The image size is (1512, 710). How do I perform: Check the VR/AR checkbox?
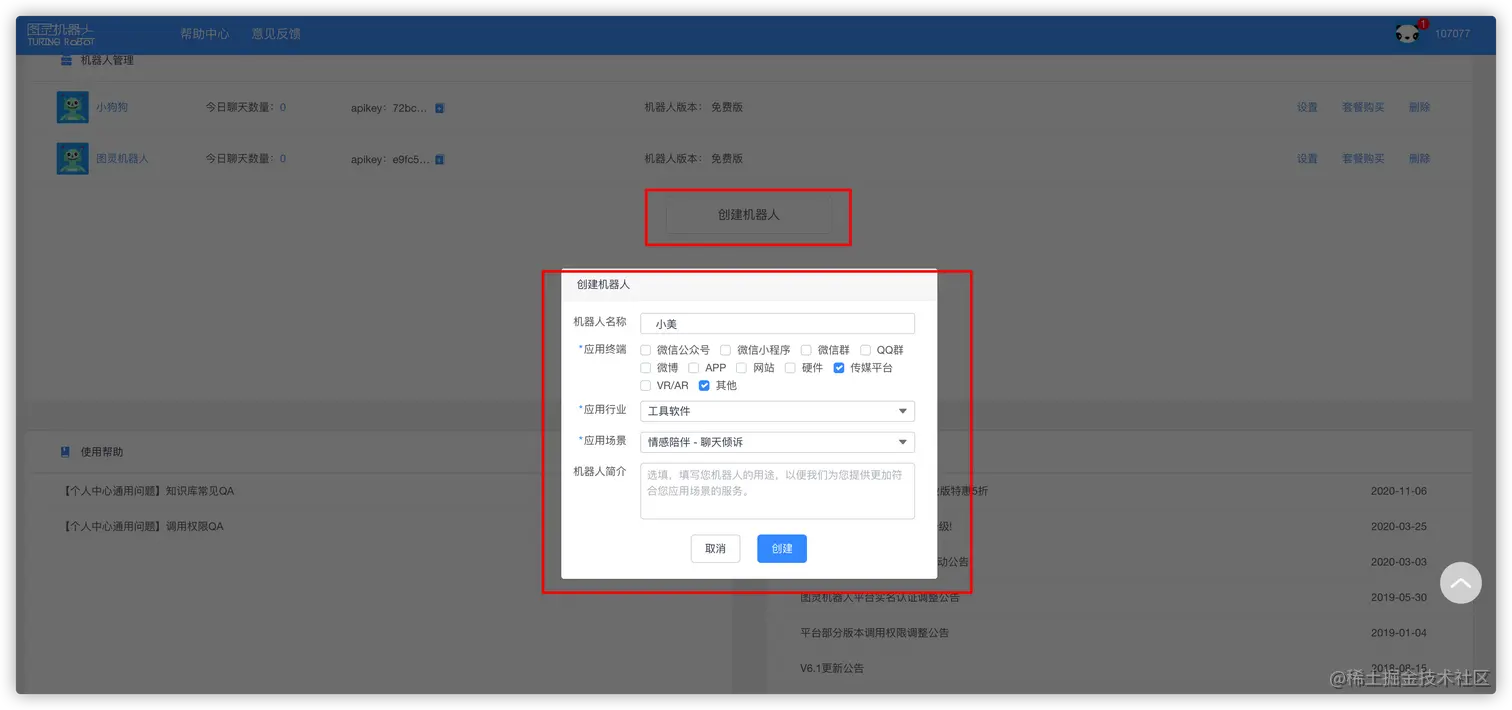tap(646, 386)
